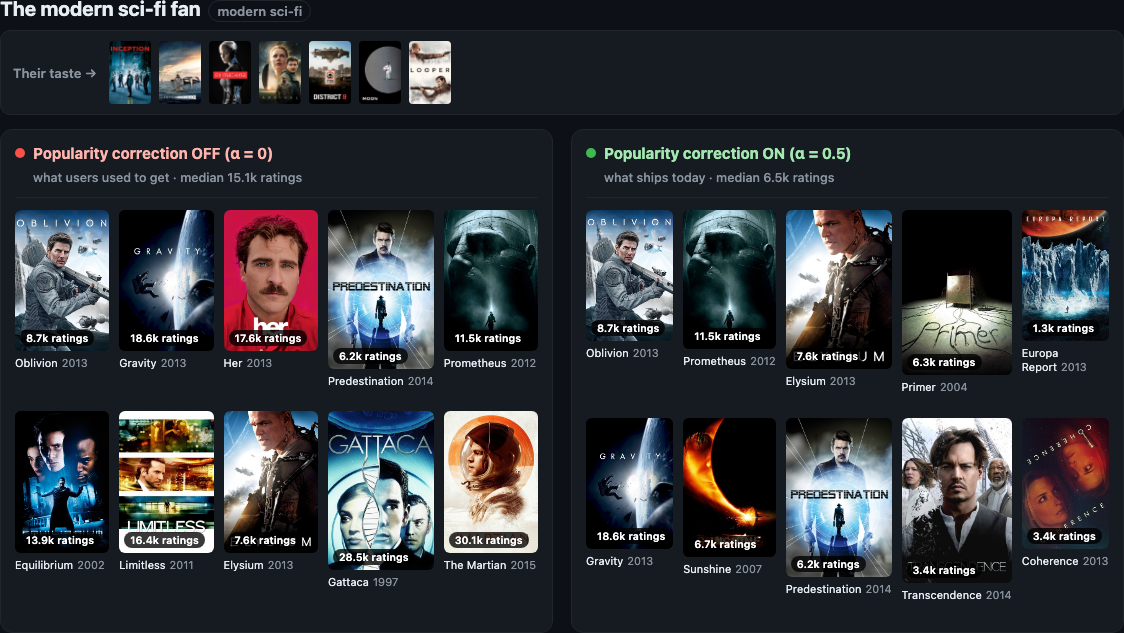Open the Gattaca movie poster
The image size is (1124, 633).
coord(381,490)
